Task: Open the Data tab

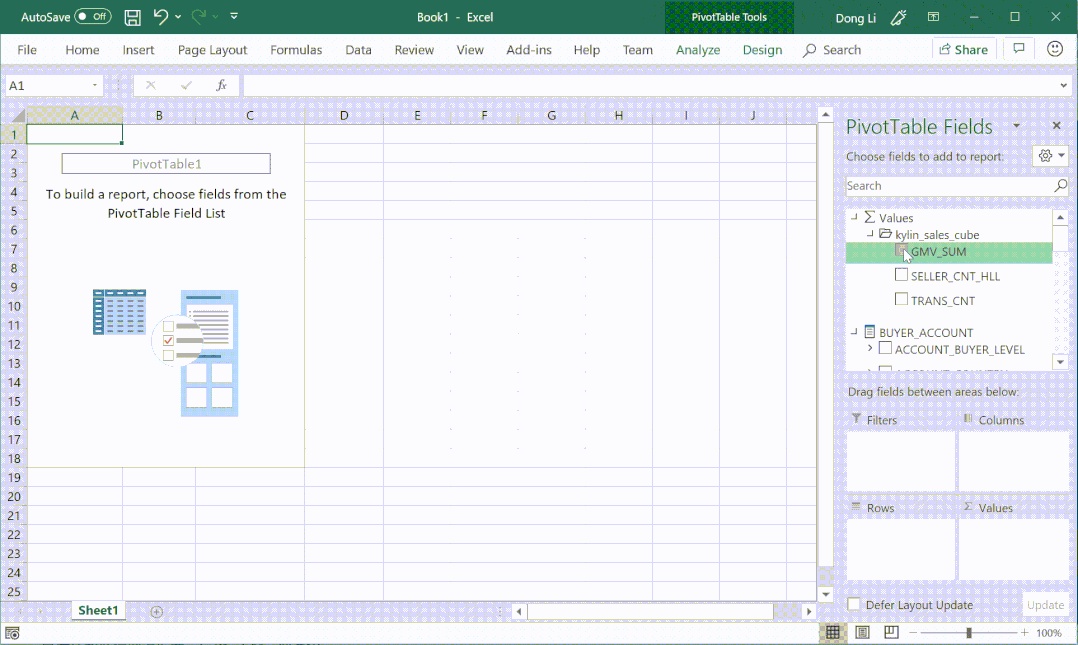Action: [358, 50]
